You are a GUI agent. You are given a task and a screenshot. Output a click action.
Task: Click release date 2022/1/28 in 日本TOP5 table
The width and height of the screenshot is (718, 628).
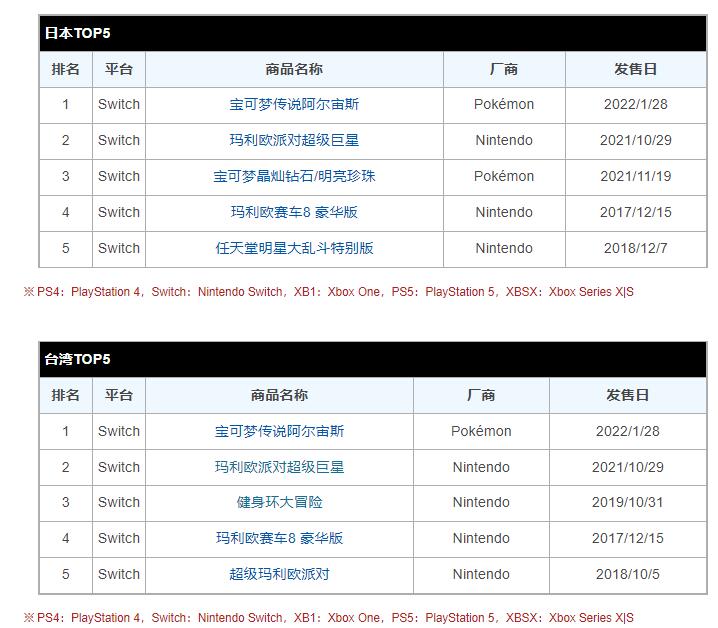coord(636,104)
